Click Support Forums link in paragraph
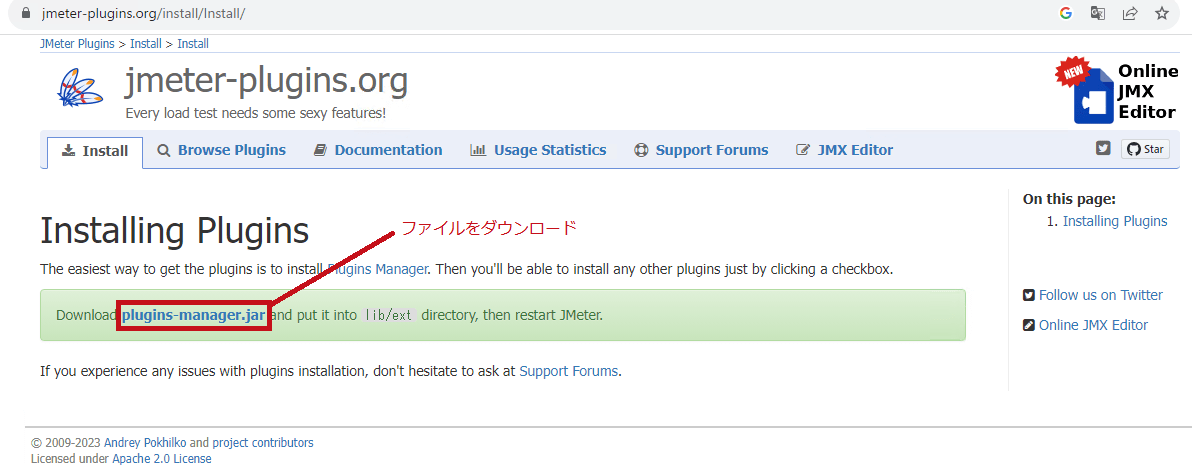 click(x=569, y=372)
